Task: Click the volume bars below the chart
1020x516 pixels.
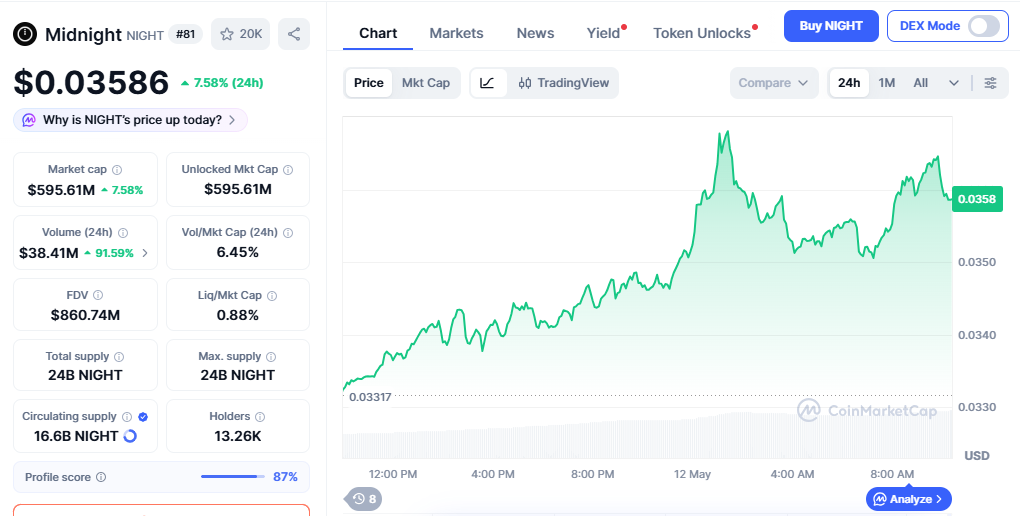Action: pos(647,436)
